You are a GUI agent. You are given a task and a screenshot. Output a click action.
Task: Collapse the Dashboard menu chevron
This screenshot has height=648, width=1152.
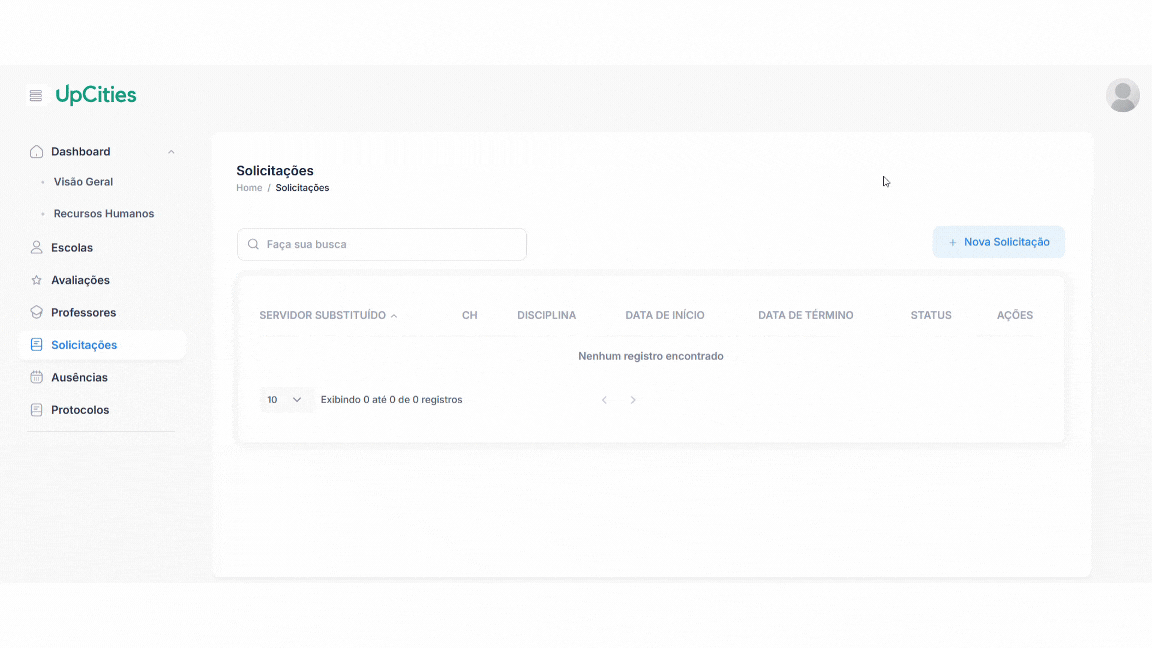point(171,152)
